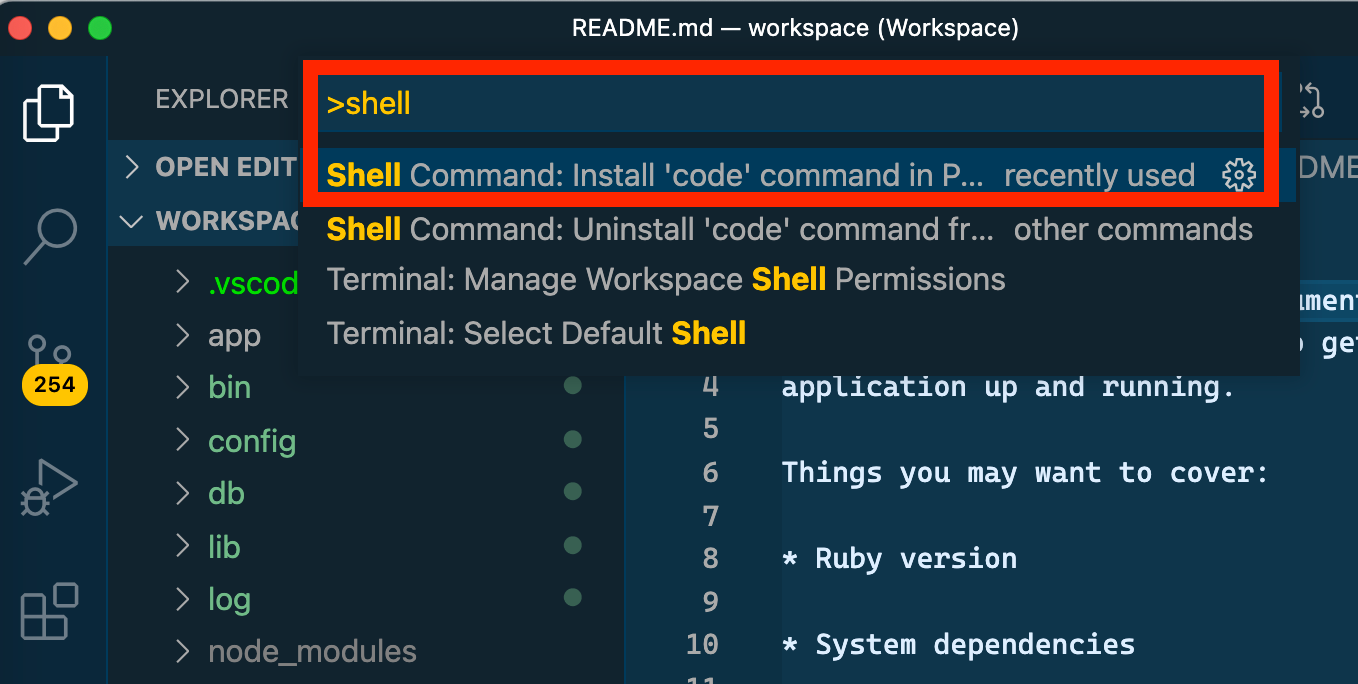Expand the config folder chevron
This screenshot has height=684, width=1358.
tap(182, 440)
